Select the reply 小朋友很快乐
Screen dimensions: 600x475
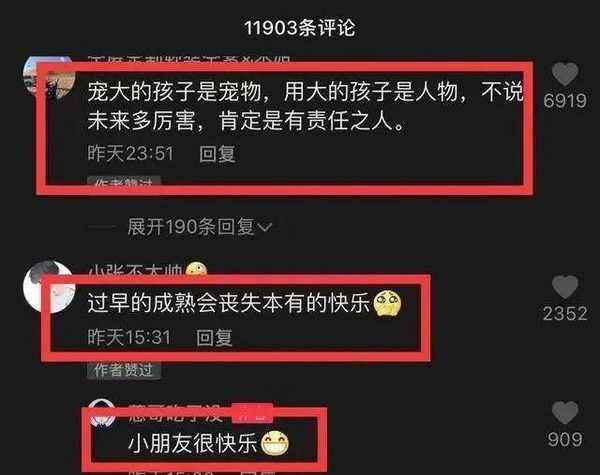pyautogui.click(x=193, y=443)
